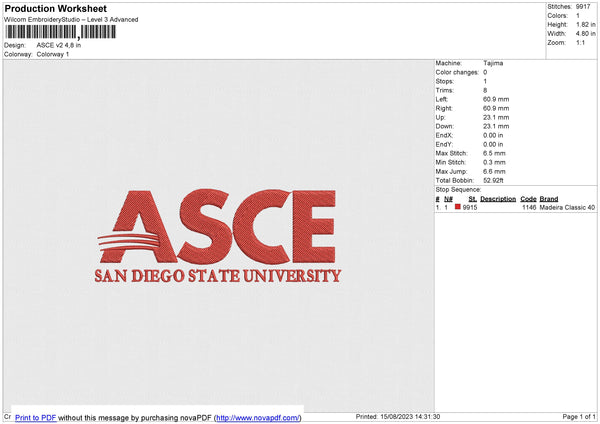Select the Min Stitch value 0.3 mm

[x=494, y=163]
